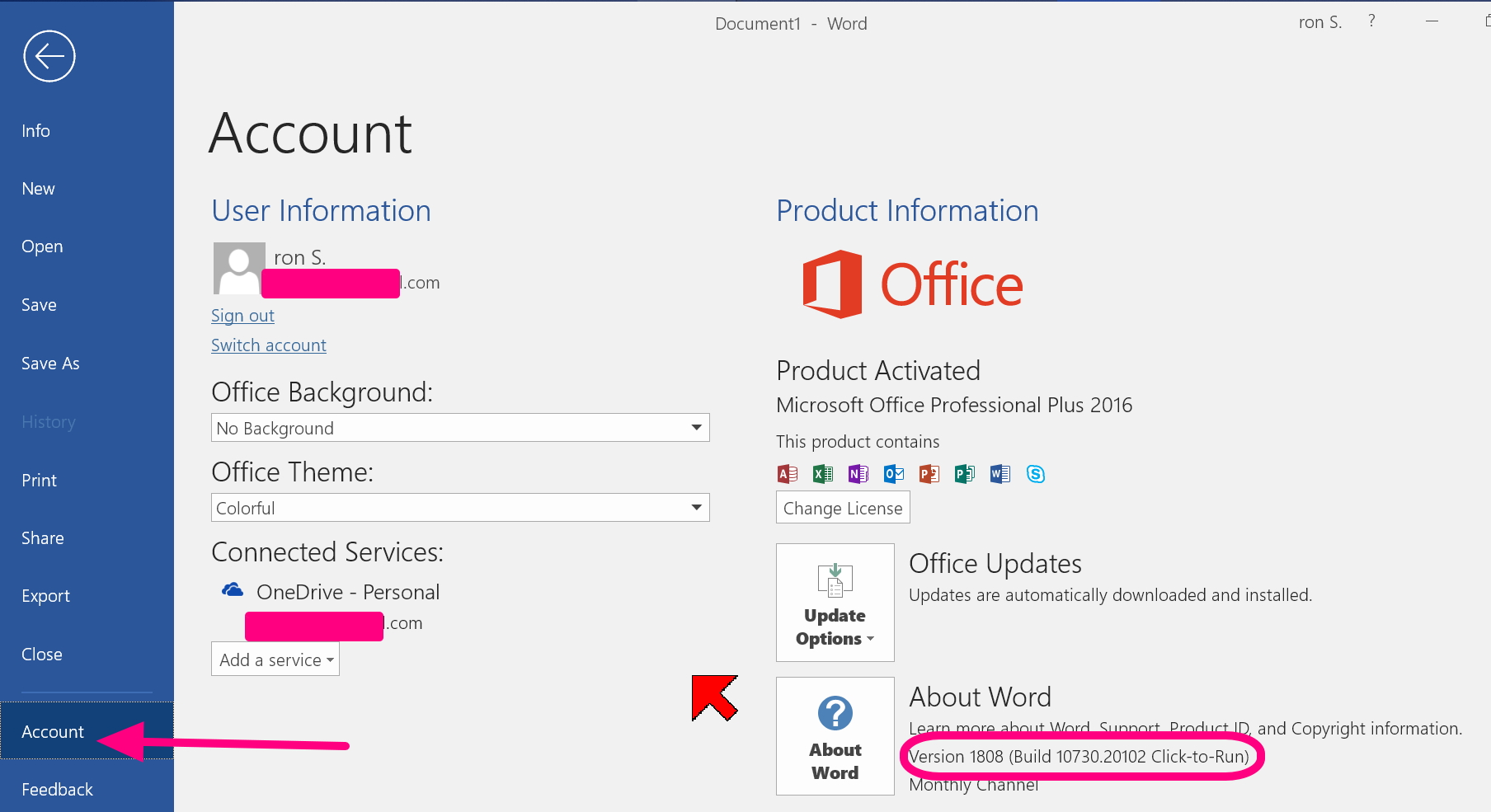Click the OneDrive cloud icon
Screen dimensions: 1491x812
233,590
